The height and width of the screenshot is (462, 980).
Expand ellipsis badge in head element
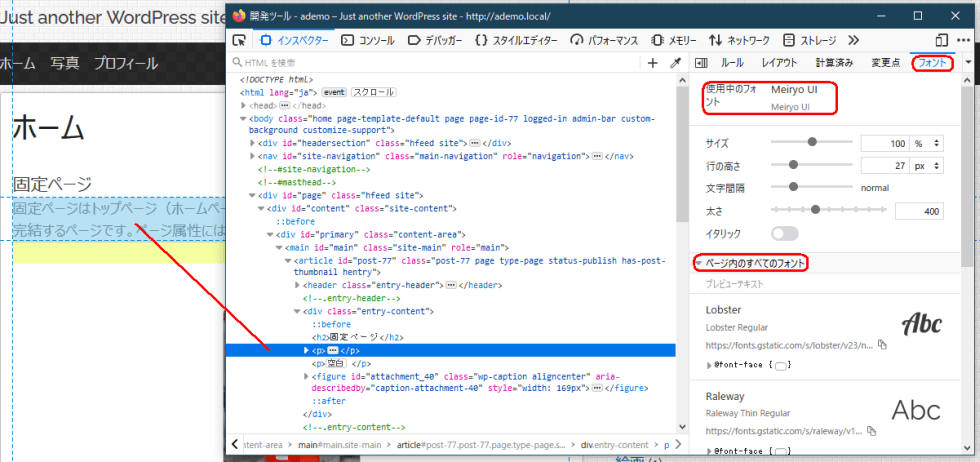coord(284,106)
